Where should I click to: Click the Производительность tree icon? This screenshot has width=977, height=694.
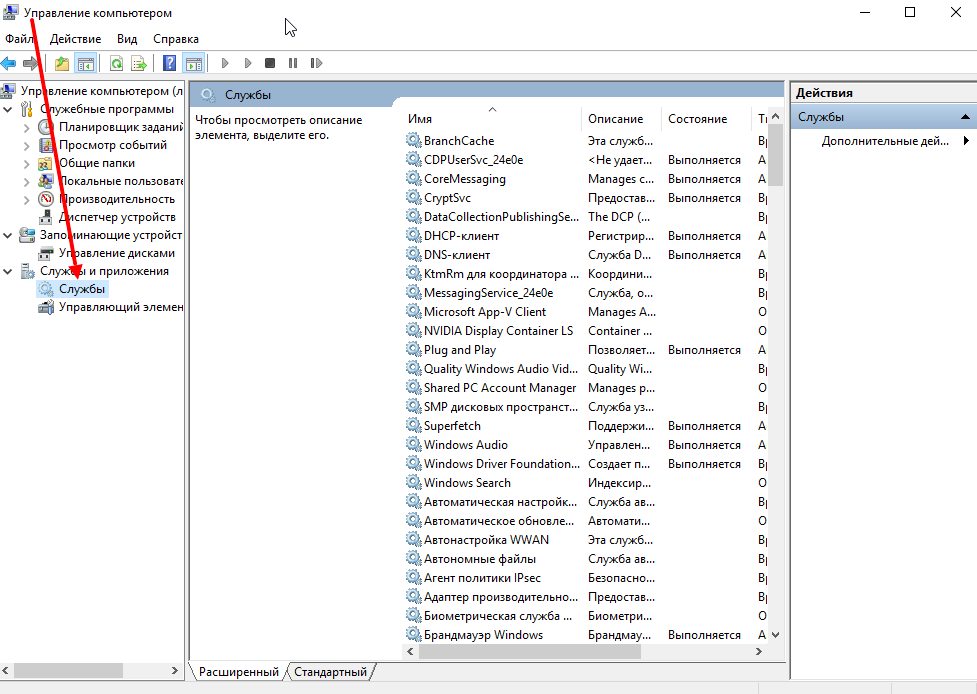click(x=45, y=199)
